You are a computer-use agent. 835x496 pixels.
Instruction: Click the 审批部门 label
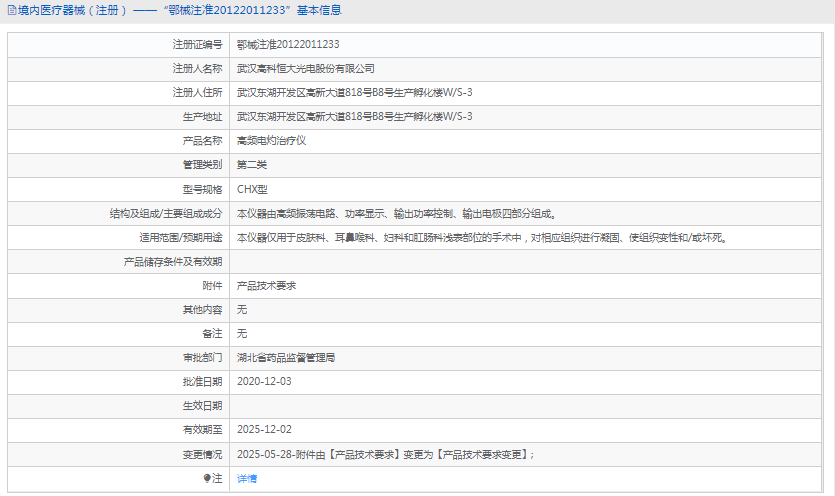(x=202, y=358)
